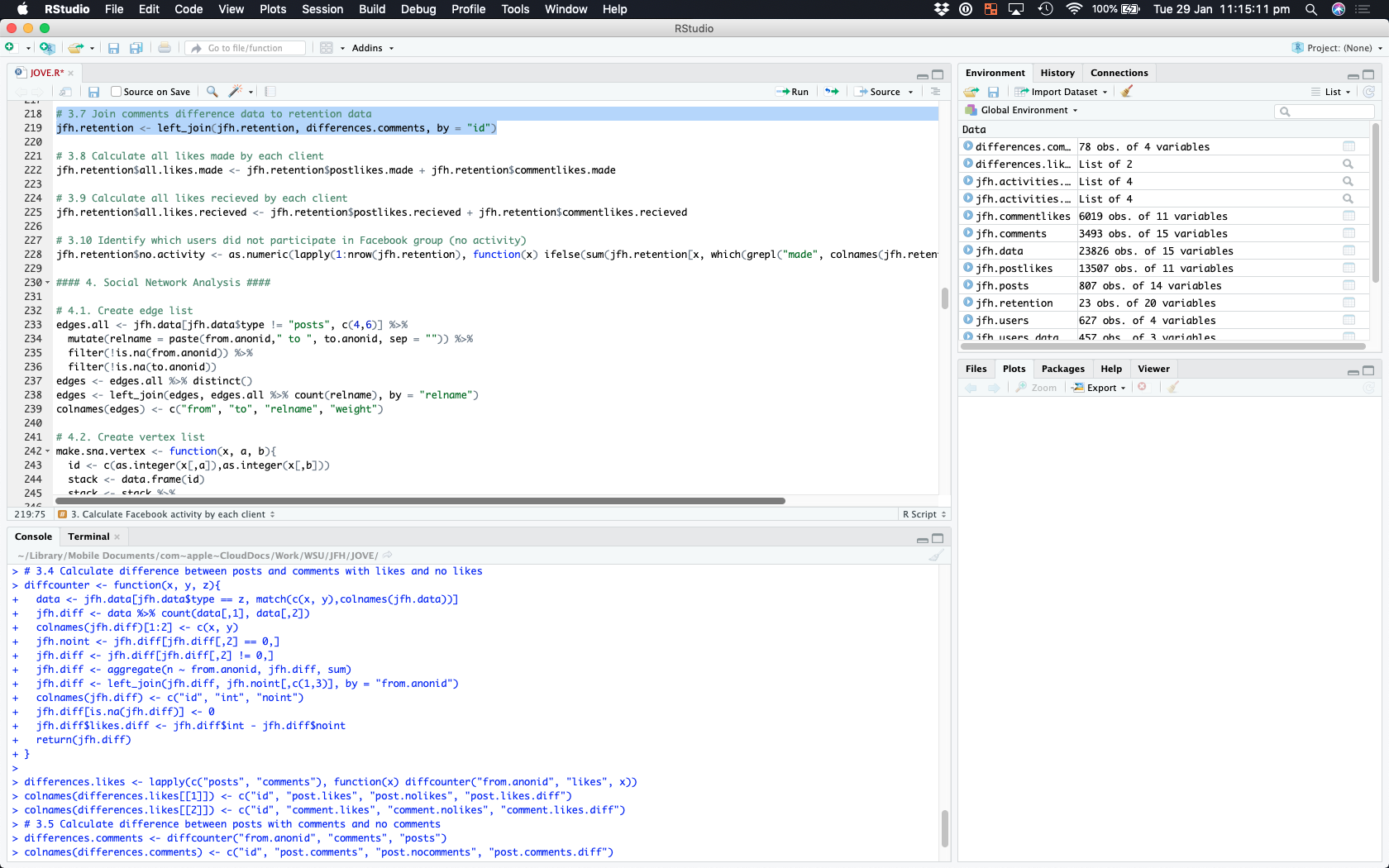Switch to the History tab
Viewport: 1389px width, 868px height.
(x=1057, y=73)
